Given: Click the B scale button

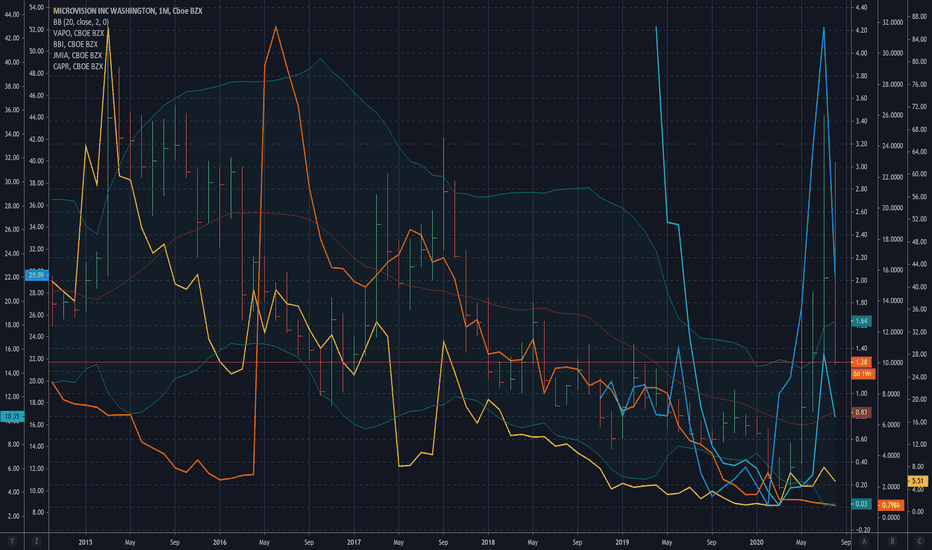Looking at the screenshot, I should [892, 541].
